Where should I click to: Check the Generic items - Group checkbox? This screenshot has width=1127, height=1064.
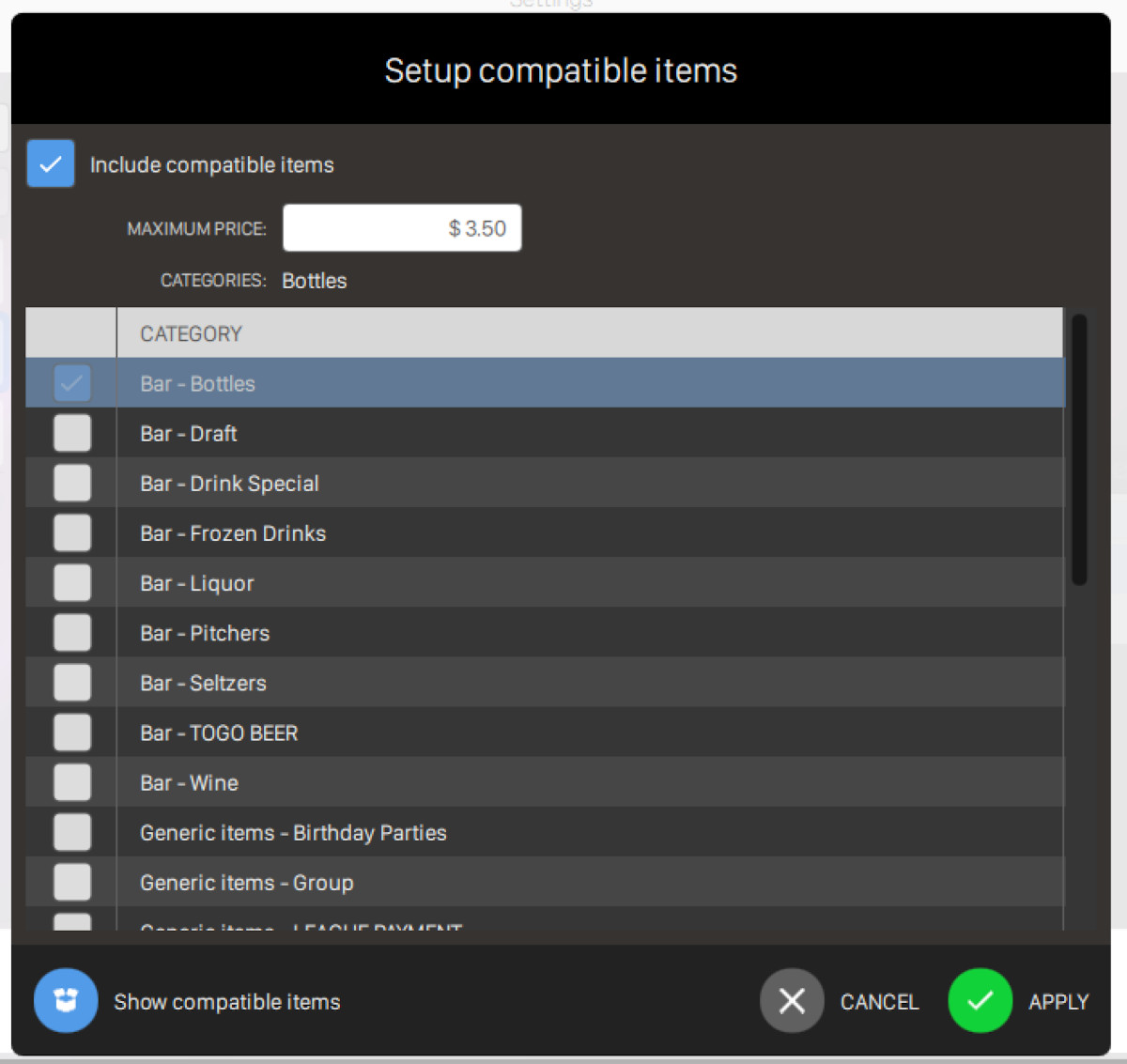tap(72, 882)
